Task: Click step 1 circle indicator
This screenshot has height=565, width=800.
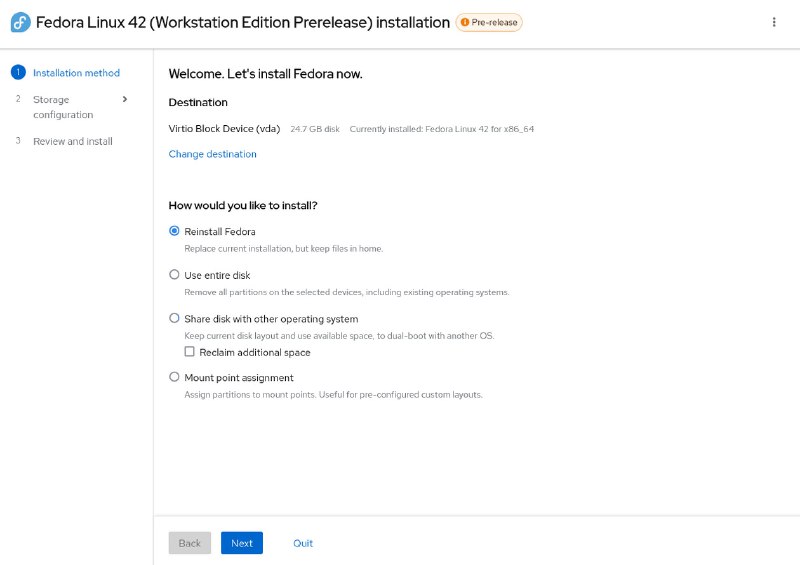Action: pos(18,72)
